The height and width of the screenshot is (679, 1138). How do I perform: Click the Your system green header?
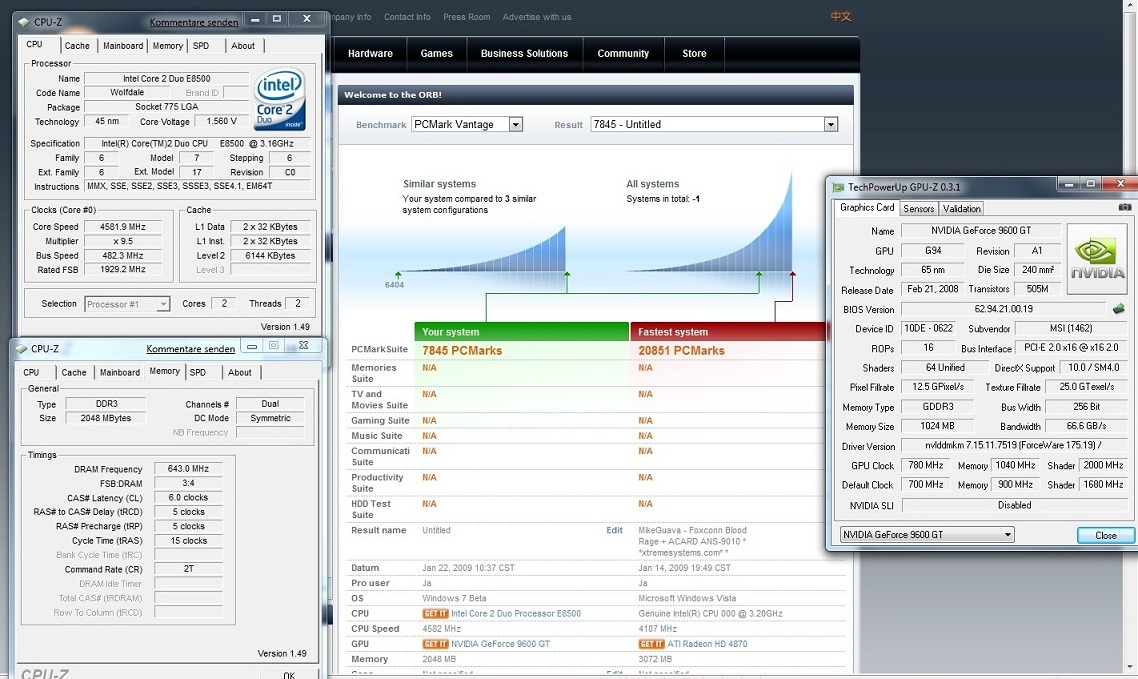click(x=521, y=332)
